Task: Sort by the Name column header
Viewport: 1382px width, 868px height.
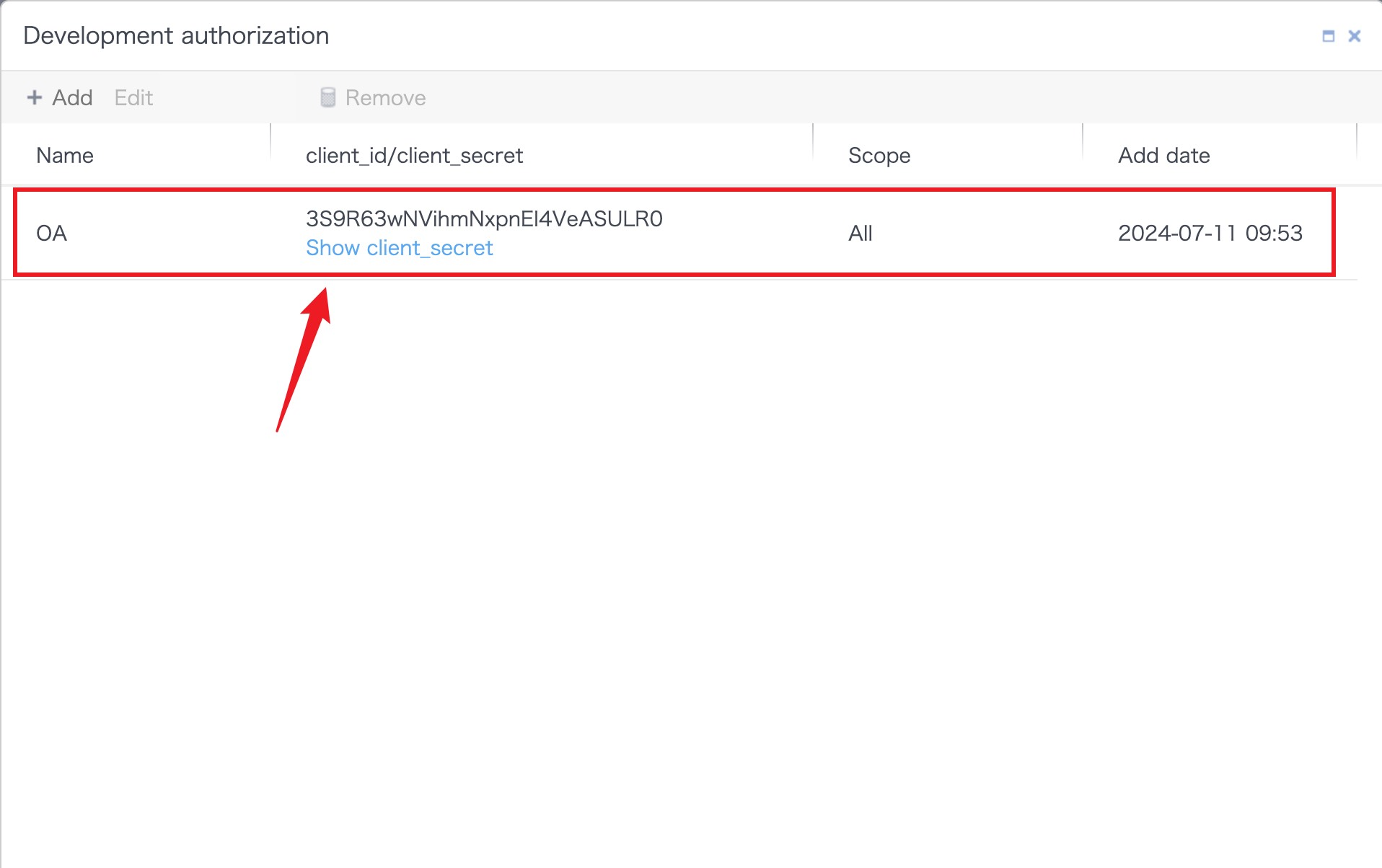Action: [x=65, y=156]
